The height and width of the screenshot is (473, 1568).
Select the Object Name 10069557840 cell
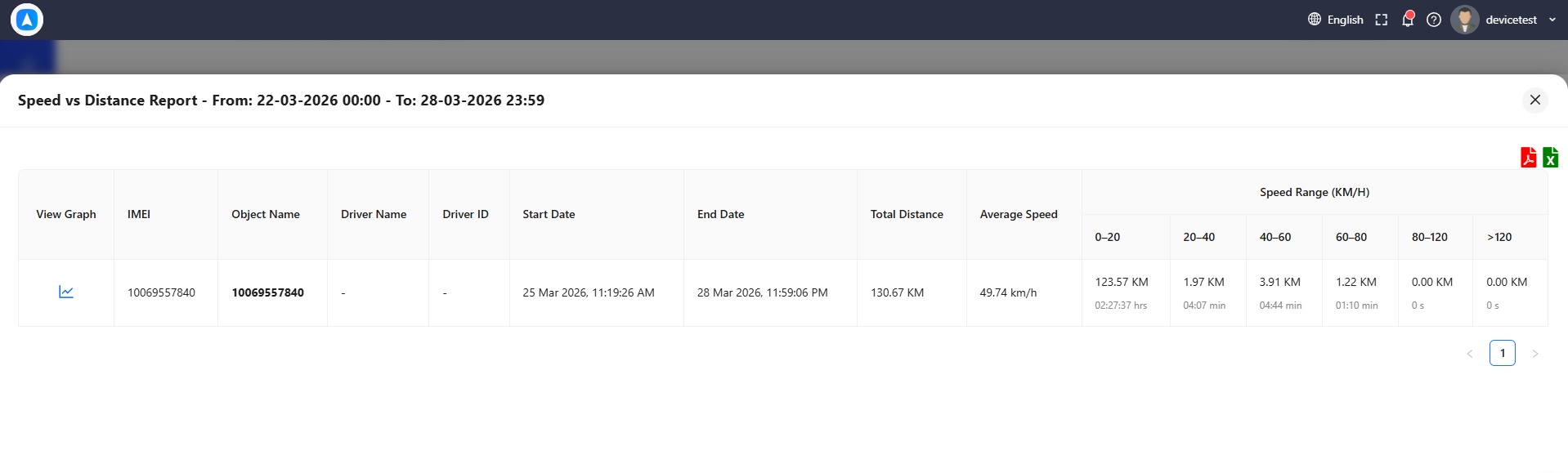click(268, 292)
